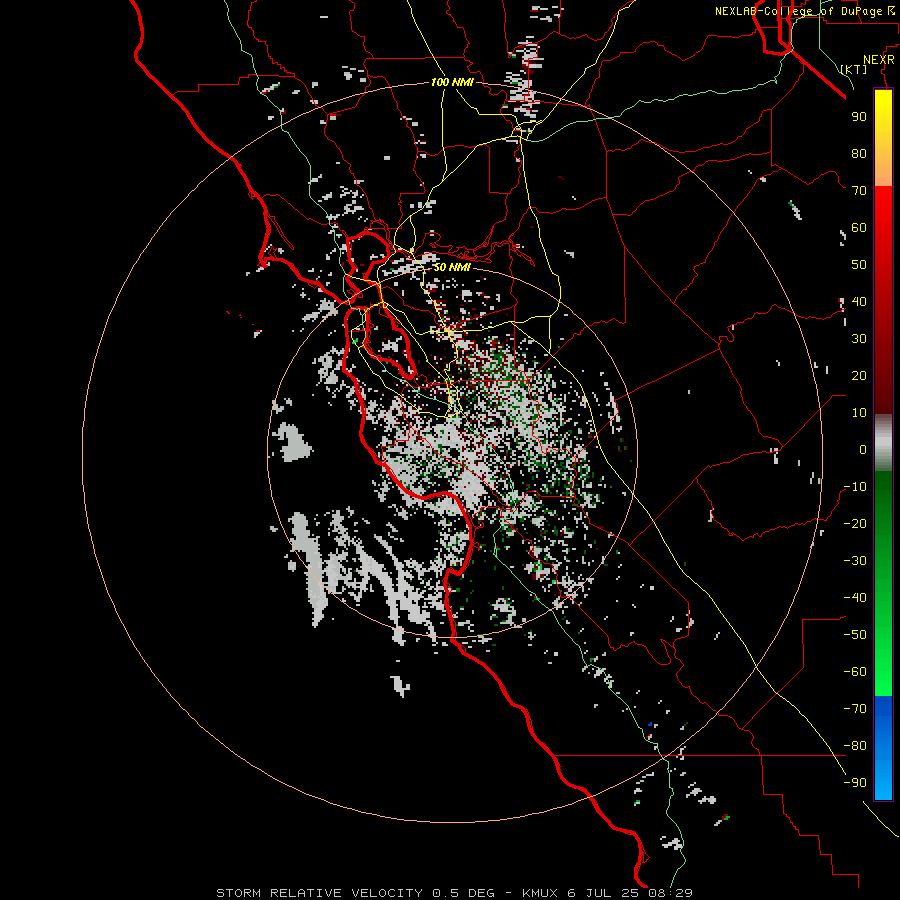Click the -60 scale value
This screenshot has width=900, height=900.
855,672
